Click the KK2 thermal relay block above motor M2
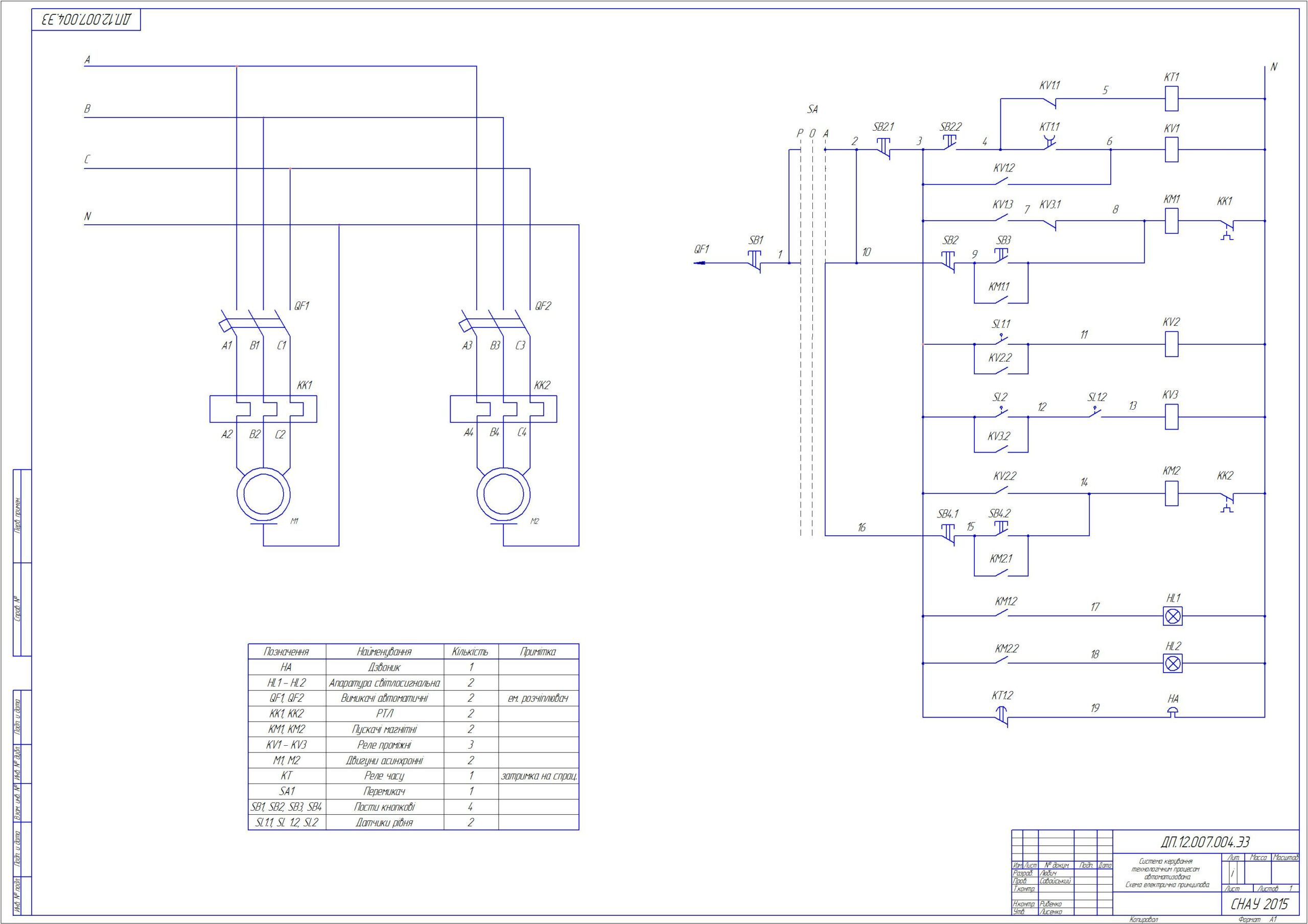1308x924 pixels. click(504, 409)
